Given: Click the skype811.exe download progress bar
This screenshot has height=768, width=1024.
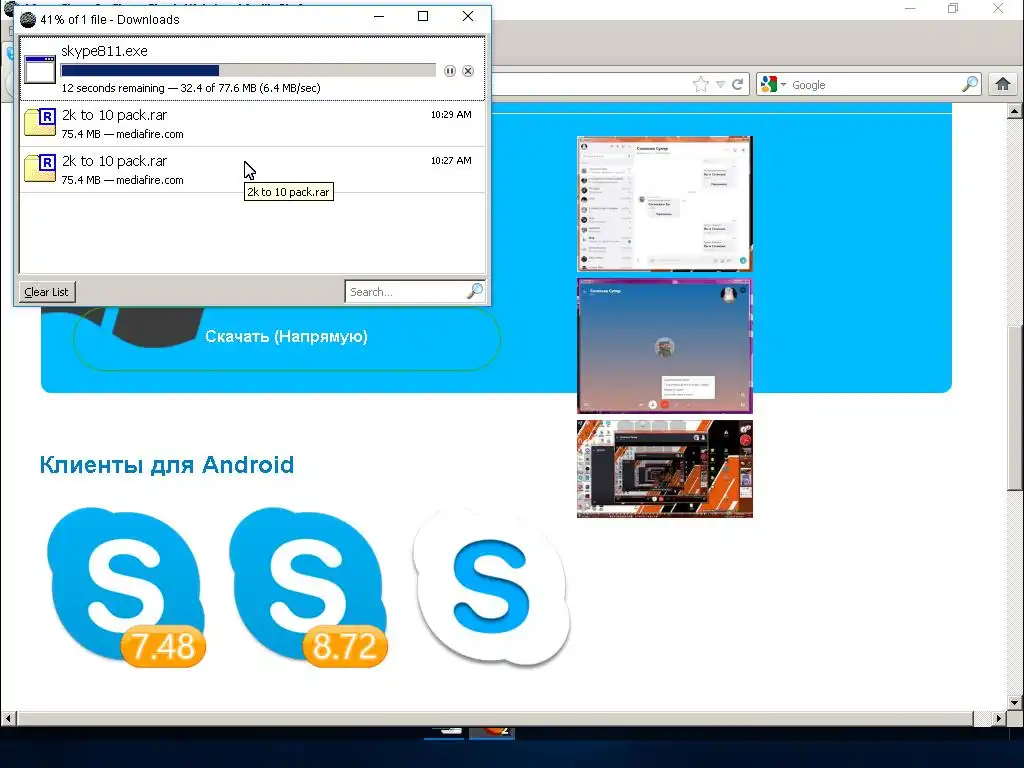Looking at the screenshot, I should (x=248, y=71).
